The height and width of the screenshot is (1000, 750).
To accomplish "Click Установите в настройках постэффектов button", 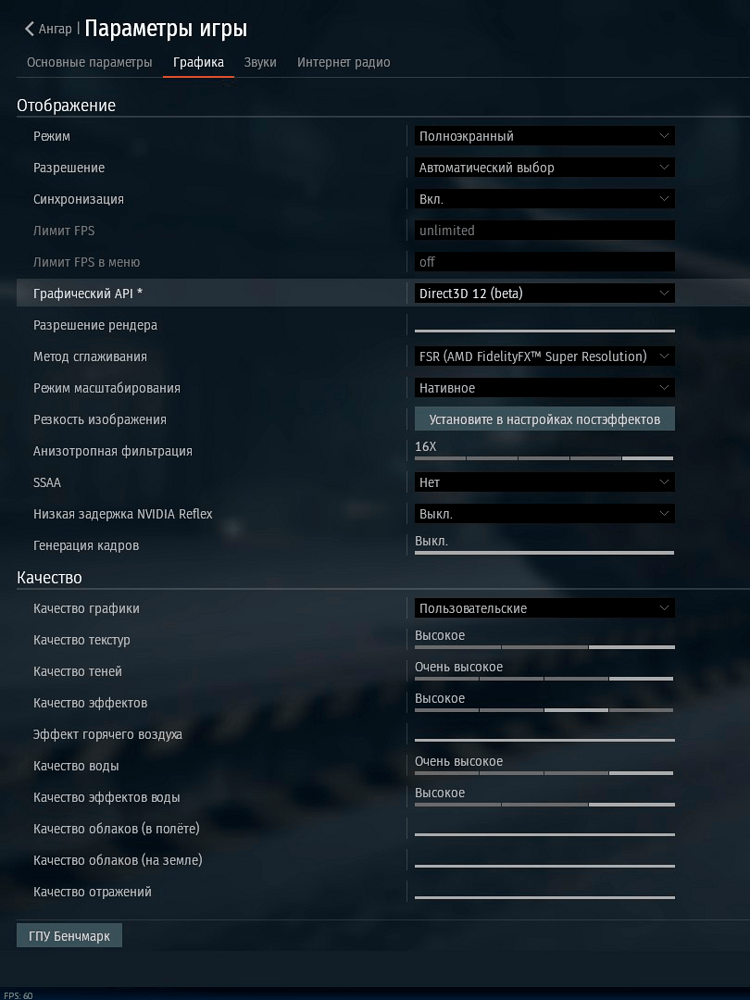I will [x=545, y=419].
